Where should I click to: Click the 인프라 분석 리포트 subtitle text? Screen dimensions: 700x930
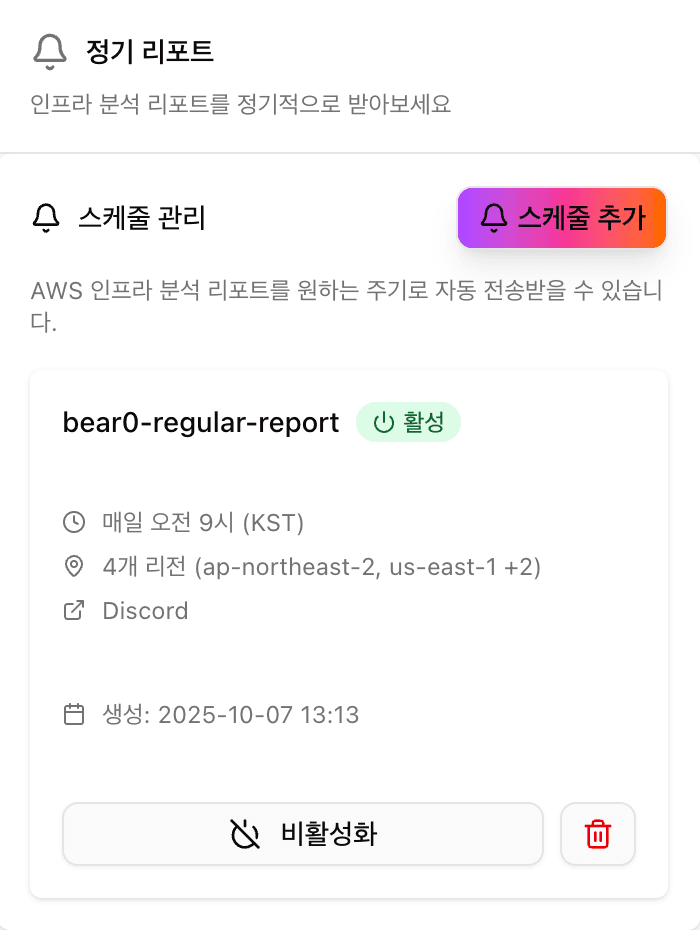pos(240,104)
